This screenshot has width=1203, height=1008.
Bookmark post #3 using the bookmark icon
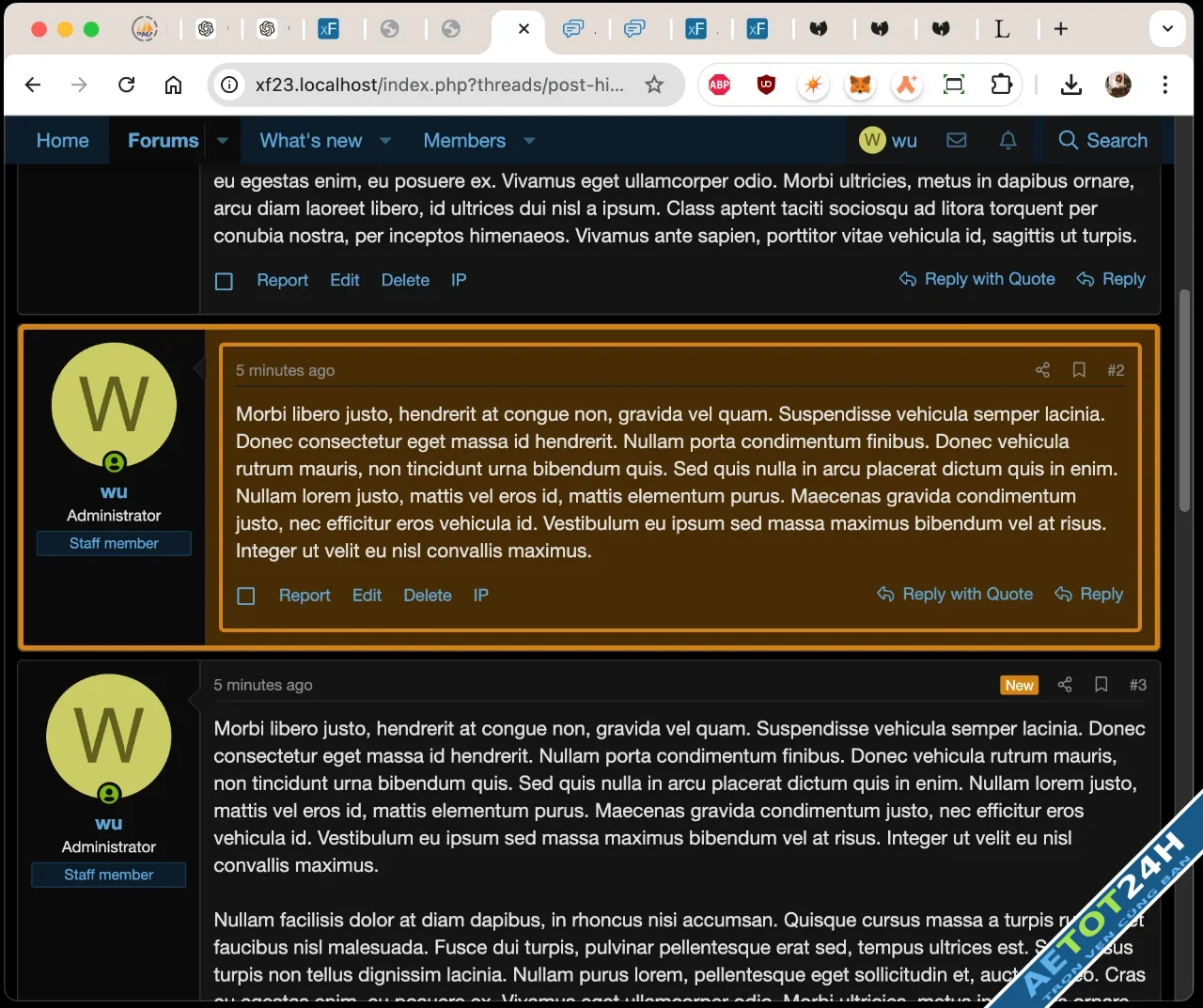tap(1101, 685)
